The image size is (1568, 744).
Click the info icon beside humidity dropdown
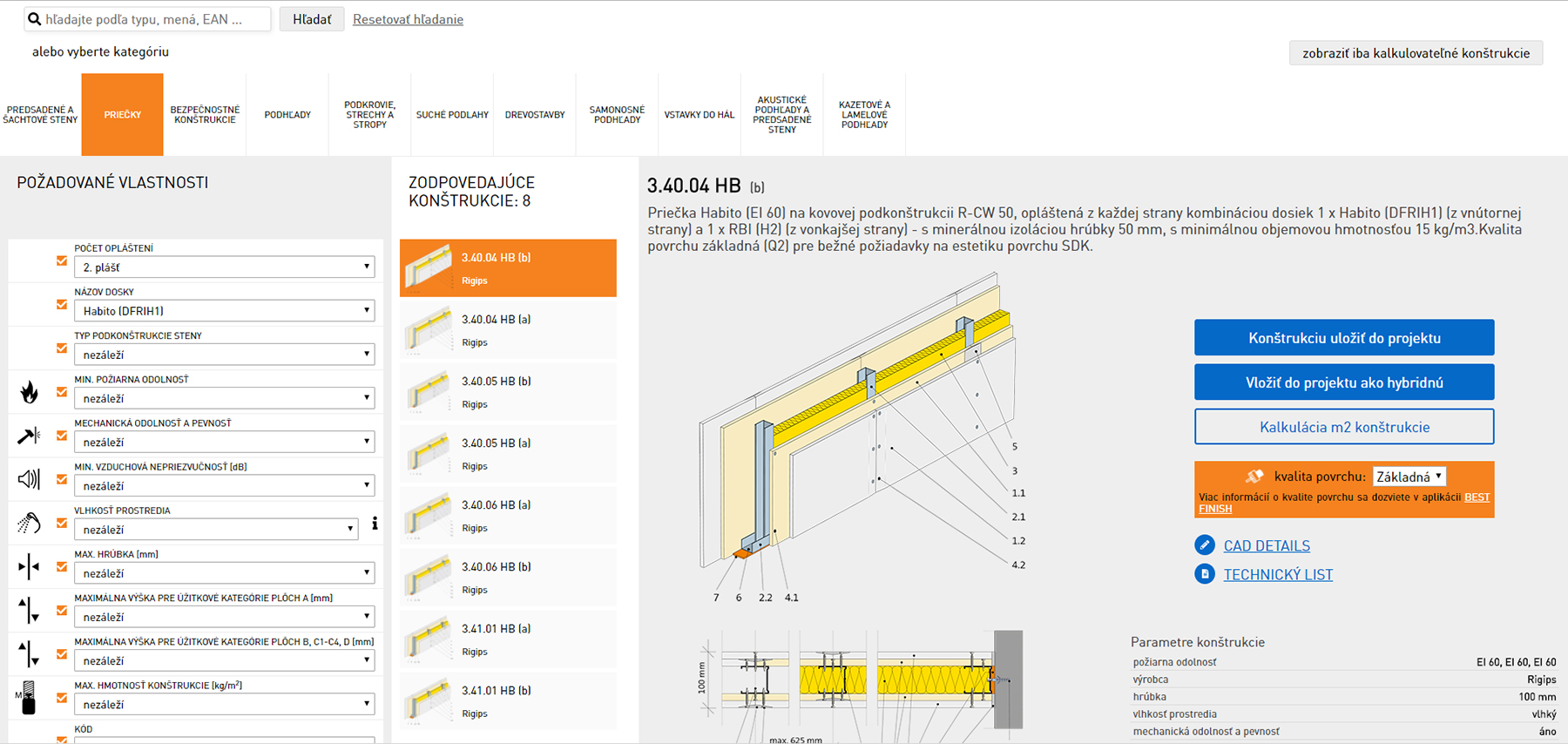[x=375, y=524]
